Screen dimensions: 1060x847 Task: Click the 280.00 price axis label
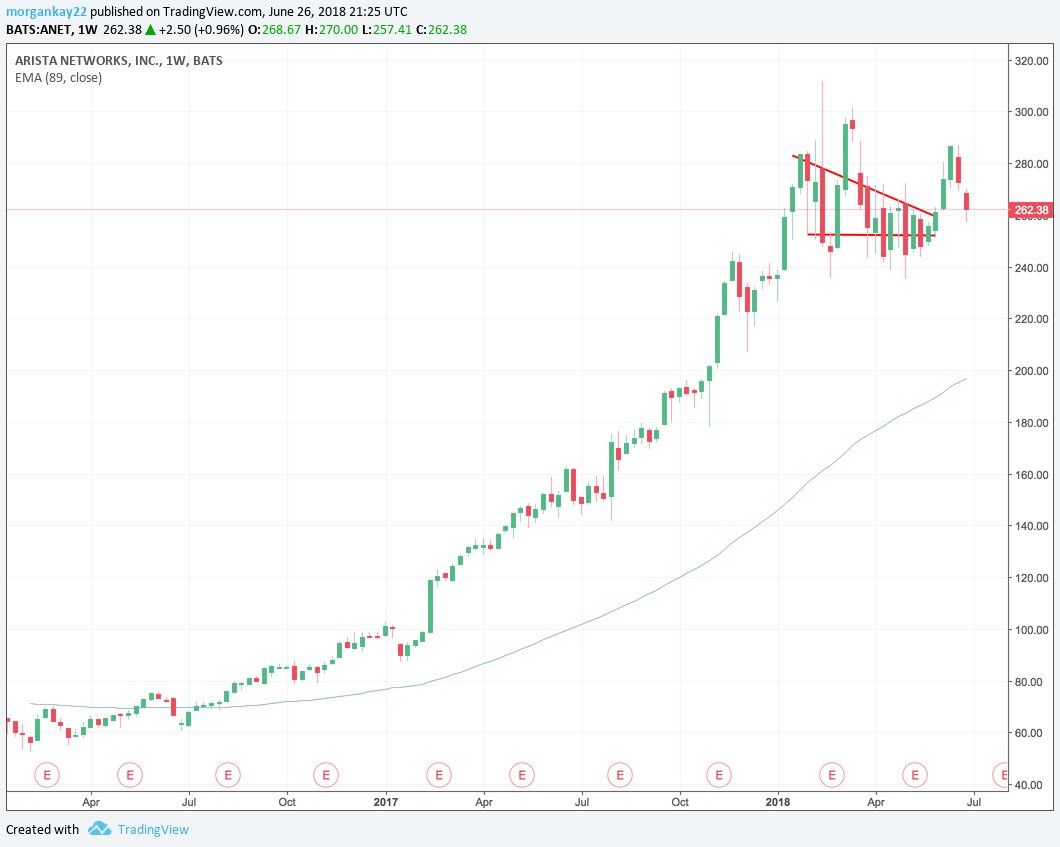1032,164
